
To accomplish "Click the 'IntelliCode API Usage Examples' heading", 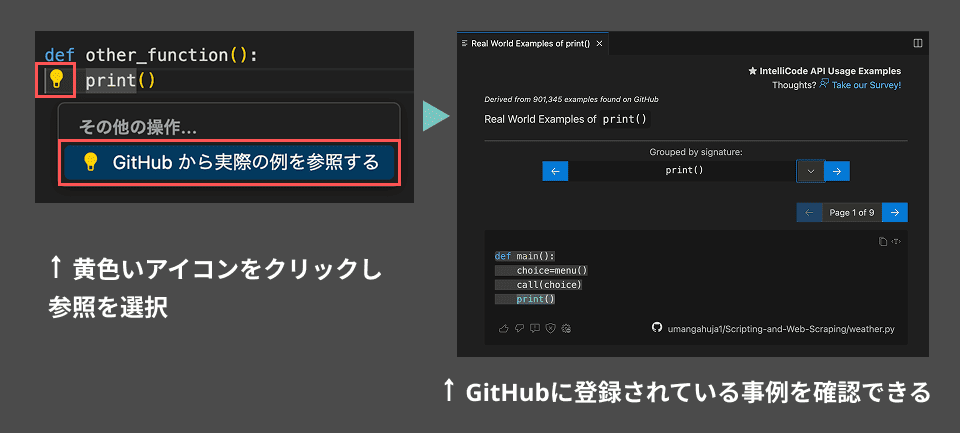I will tap(830, 71).
